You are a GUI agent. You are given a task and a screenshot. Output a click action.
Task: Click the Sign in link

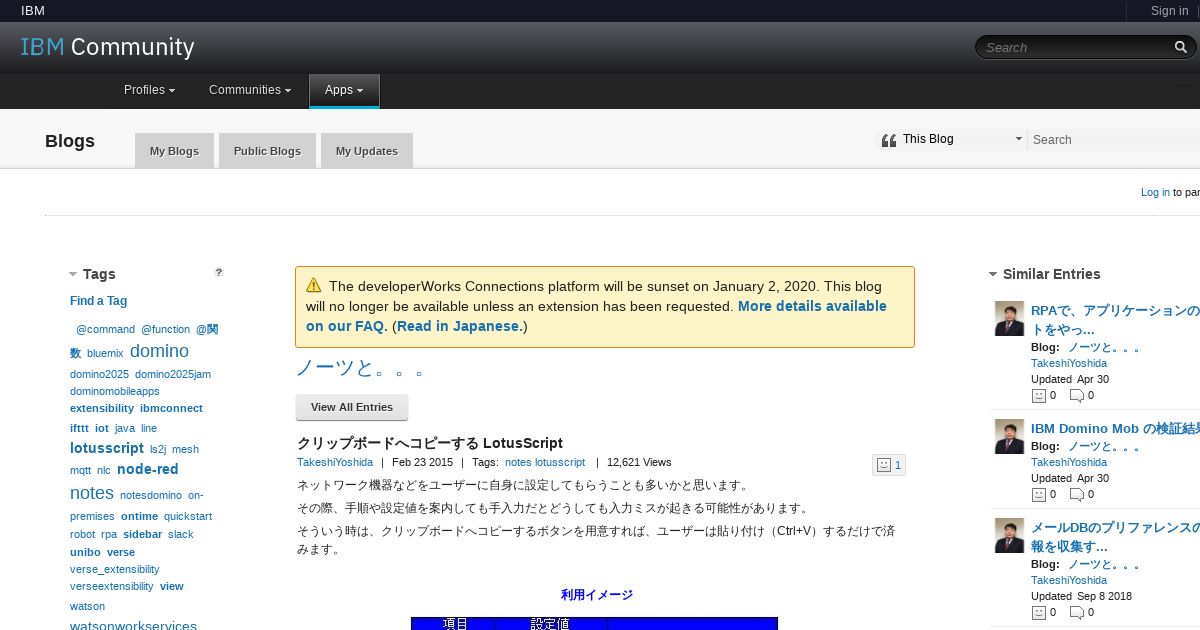(1169, 11)
